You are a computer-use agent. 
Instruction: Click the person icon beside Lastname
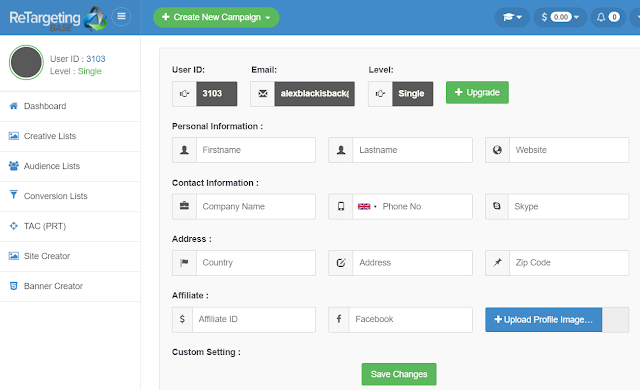pyautogui.click(x=341, y=150)
